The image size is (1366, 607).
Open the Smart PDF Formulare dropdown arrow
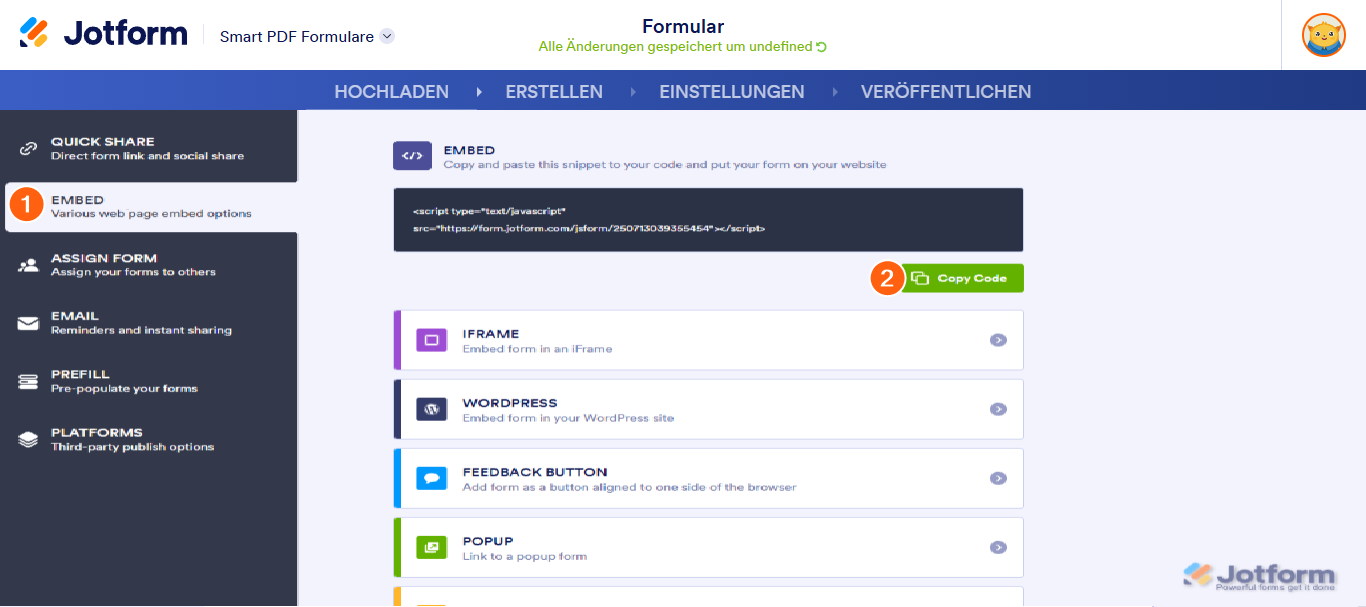[x=387, y=36]
